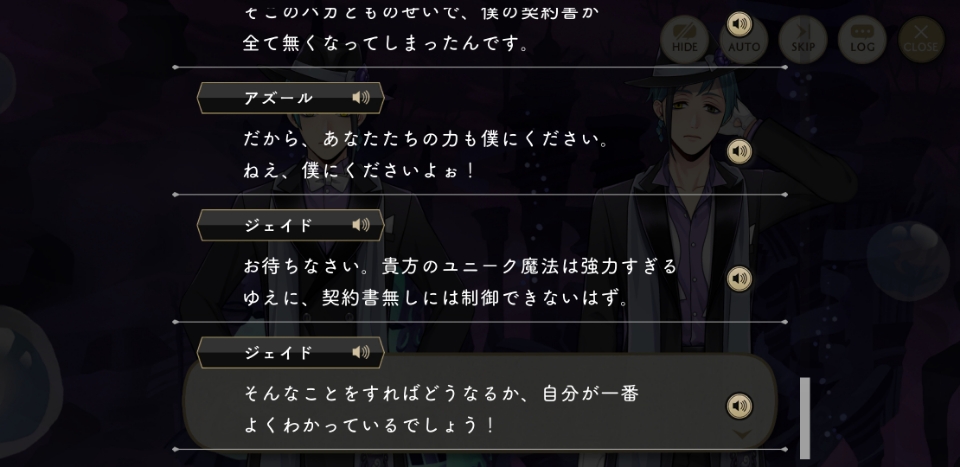960x467 pixels.
Task: Select the ねえ、僕にくださいよぉ dialogue text
Action: pyautogui.click(x=359, y=171)
